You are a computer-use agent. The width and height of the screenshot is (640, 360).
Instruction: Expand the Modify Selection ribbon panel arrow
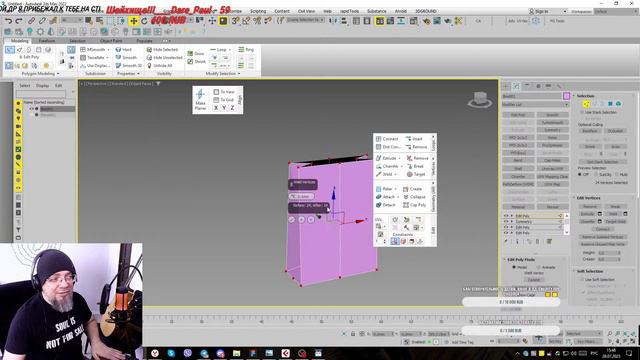239,74
